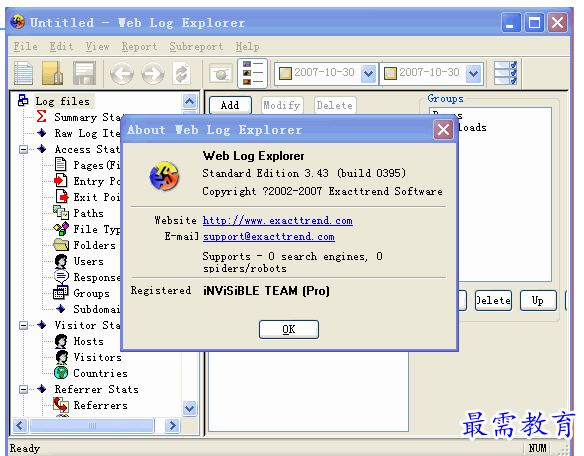
Task: Open the end date dropdown arrow
Action: (473, 73)
